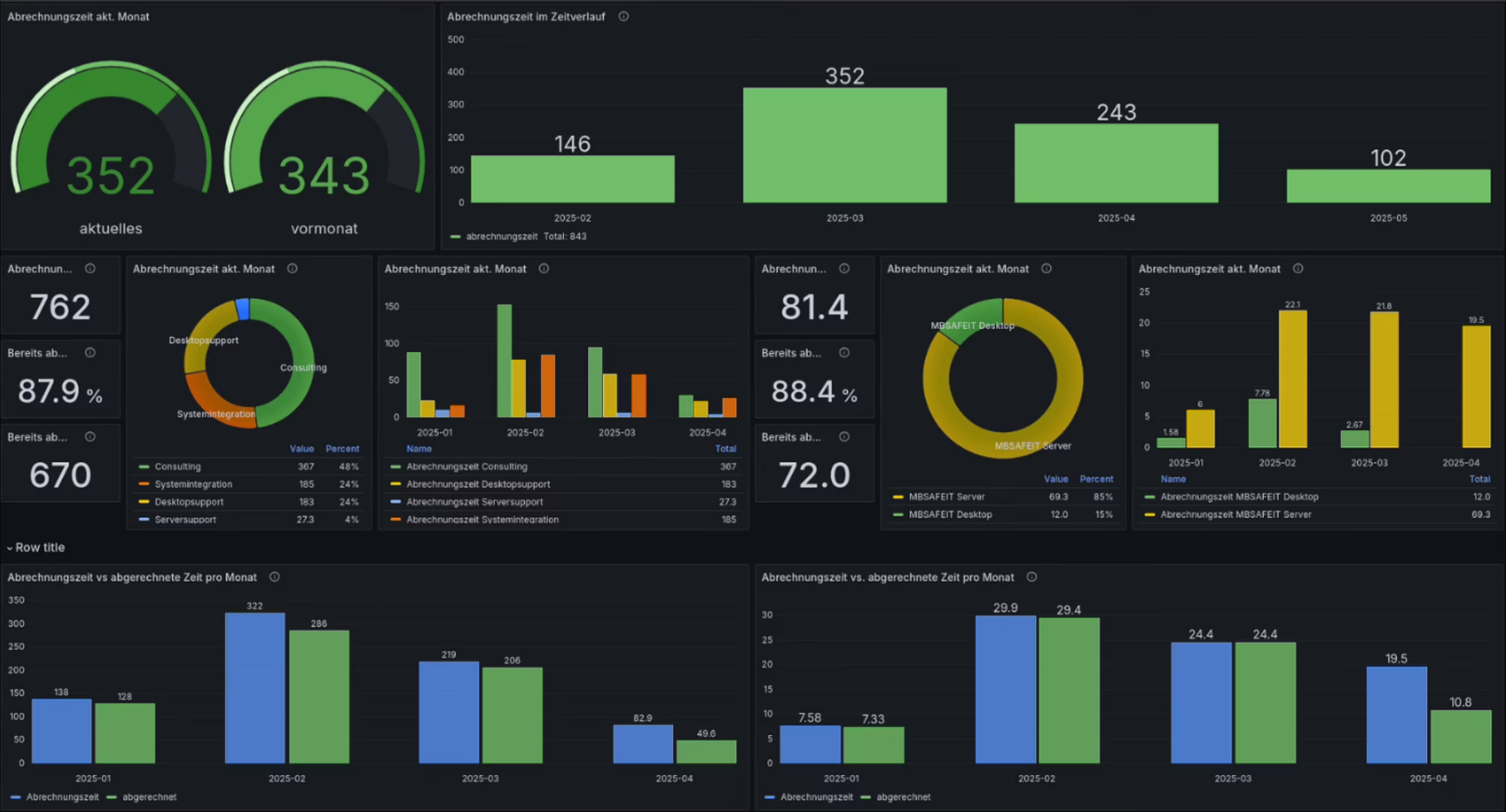1506x812 pixels.
Task: Click info icon on the 81.4 stat panel
Action: 844,268
